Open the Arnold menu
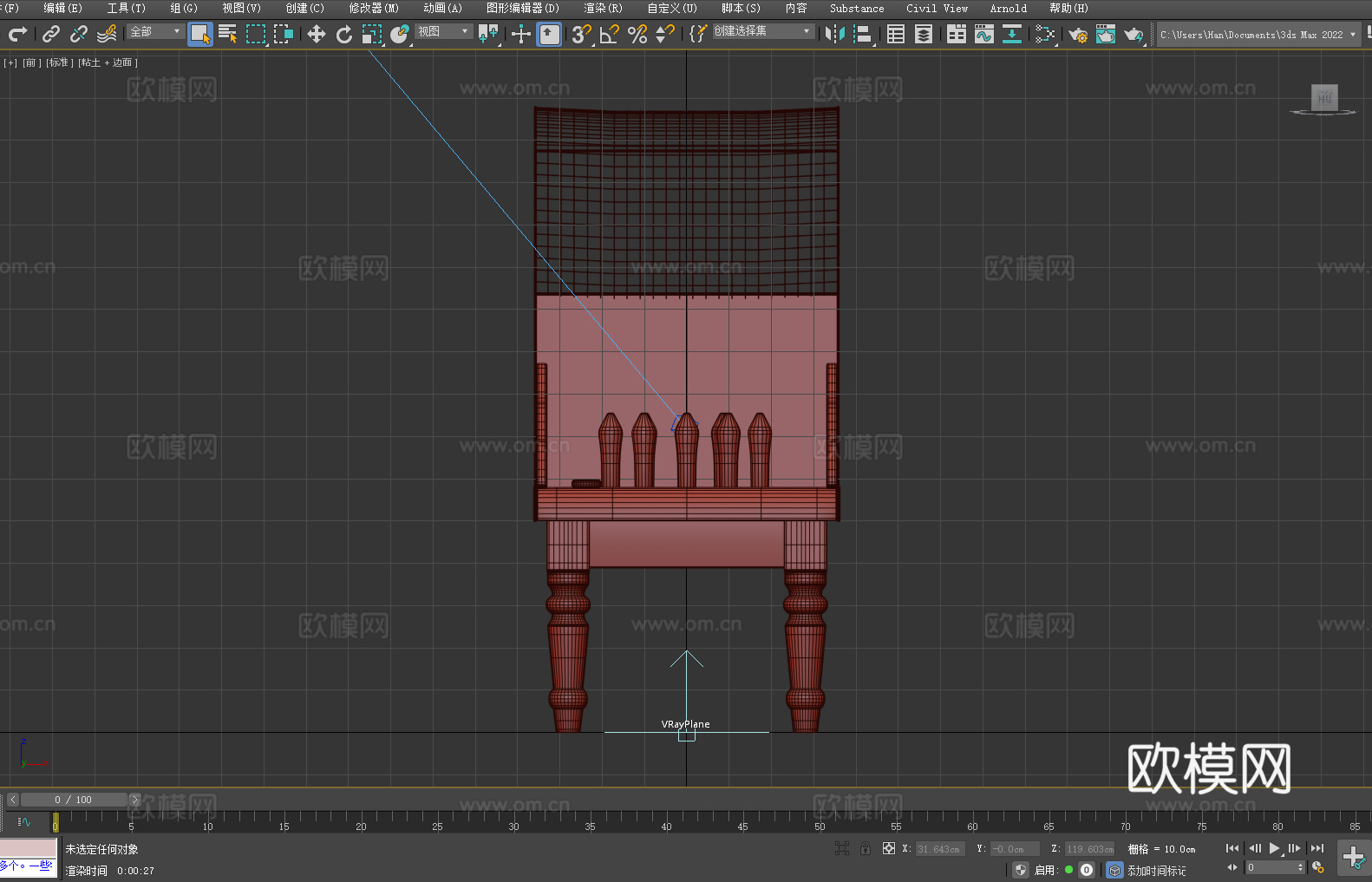Image resolution: width=1372 pixels, height=882 pixels. pyautogui.click(x=1008, y=8)
